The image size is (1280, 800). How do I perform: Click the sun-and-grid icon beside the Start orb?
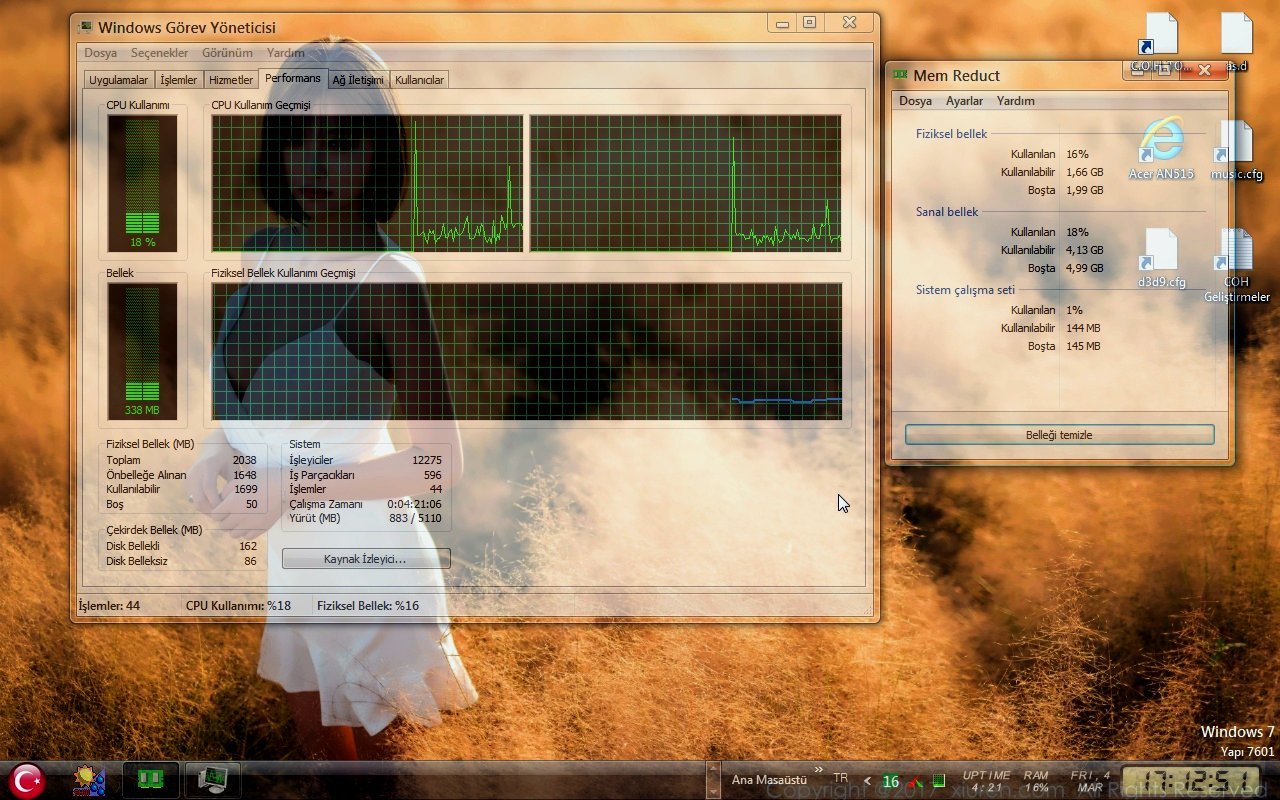(89, 780)
